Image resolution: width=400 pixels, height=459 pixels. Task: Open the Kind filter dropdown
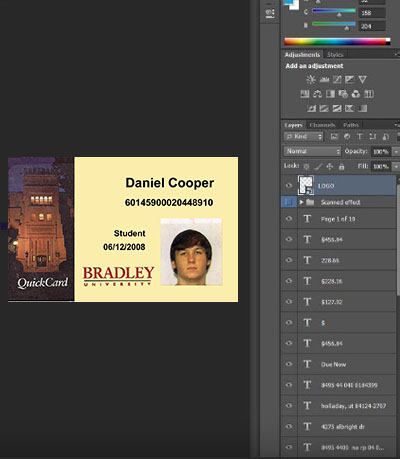(304, 136)
